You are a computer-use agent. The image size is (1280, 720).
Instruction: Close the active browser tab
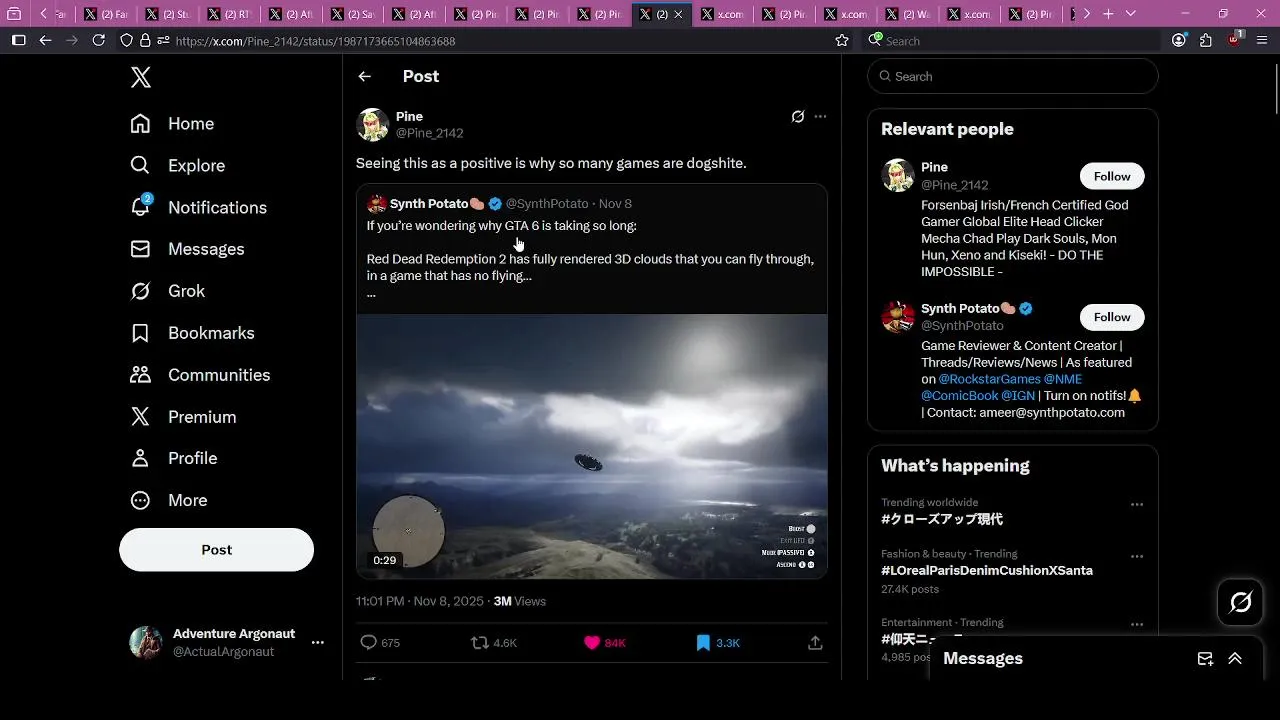(679, 14)
